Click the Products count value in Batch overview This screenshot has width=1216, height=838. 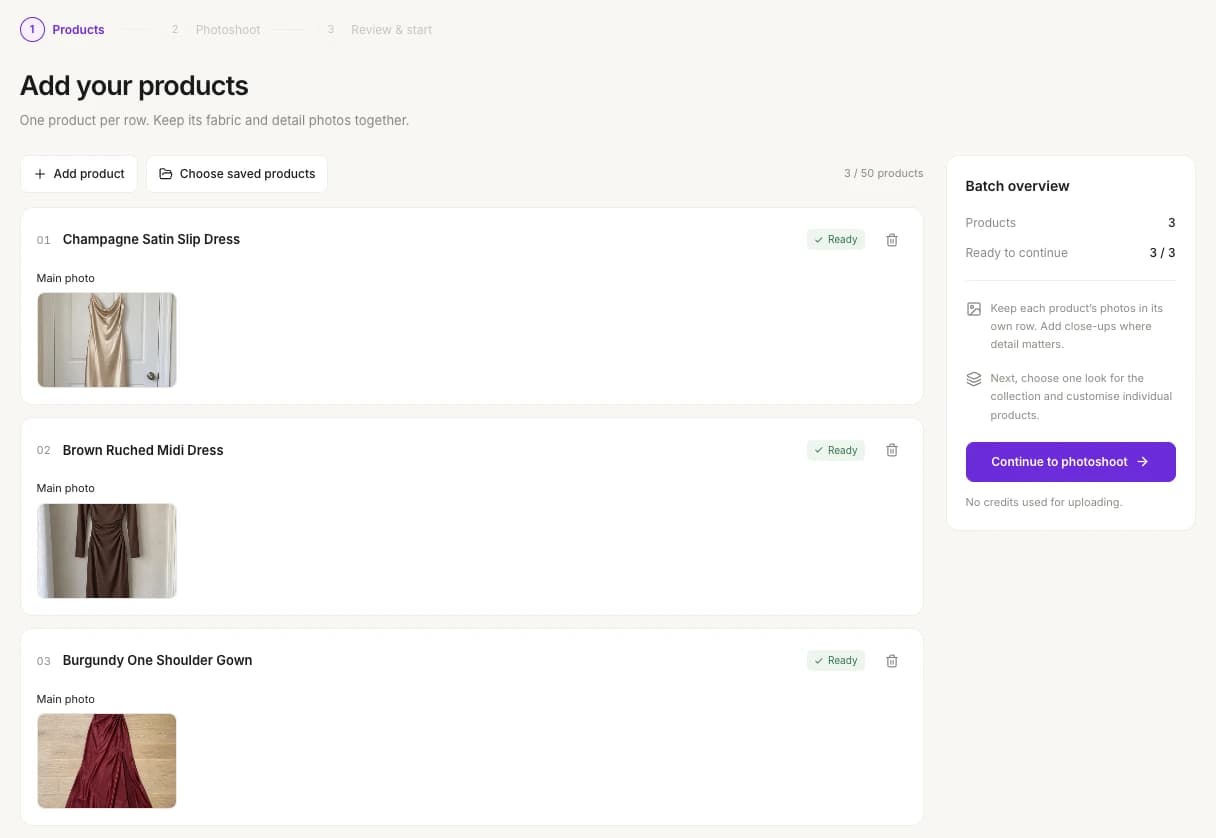click(1172, 223)
